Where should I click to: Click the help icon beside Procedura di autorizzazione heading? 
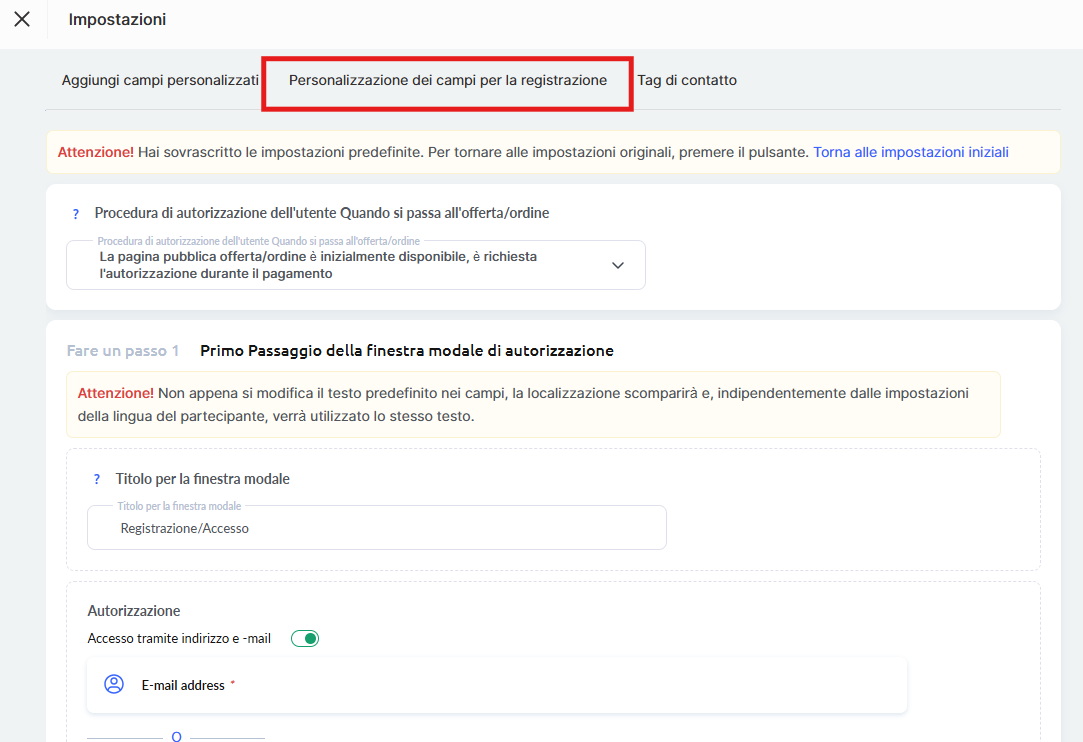(75, 214)
